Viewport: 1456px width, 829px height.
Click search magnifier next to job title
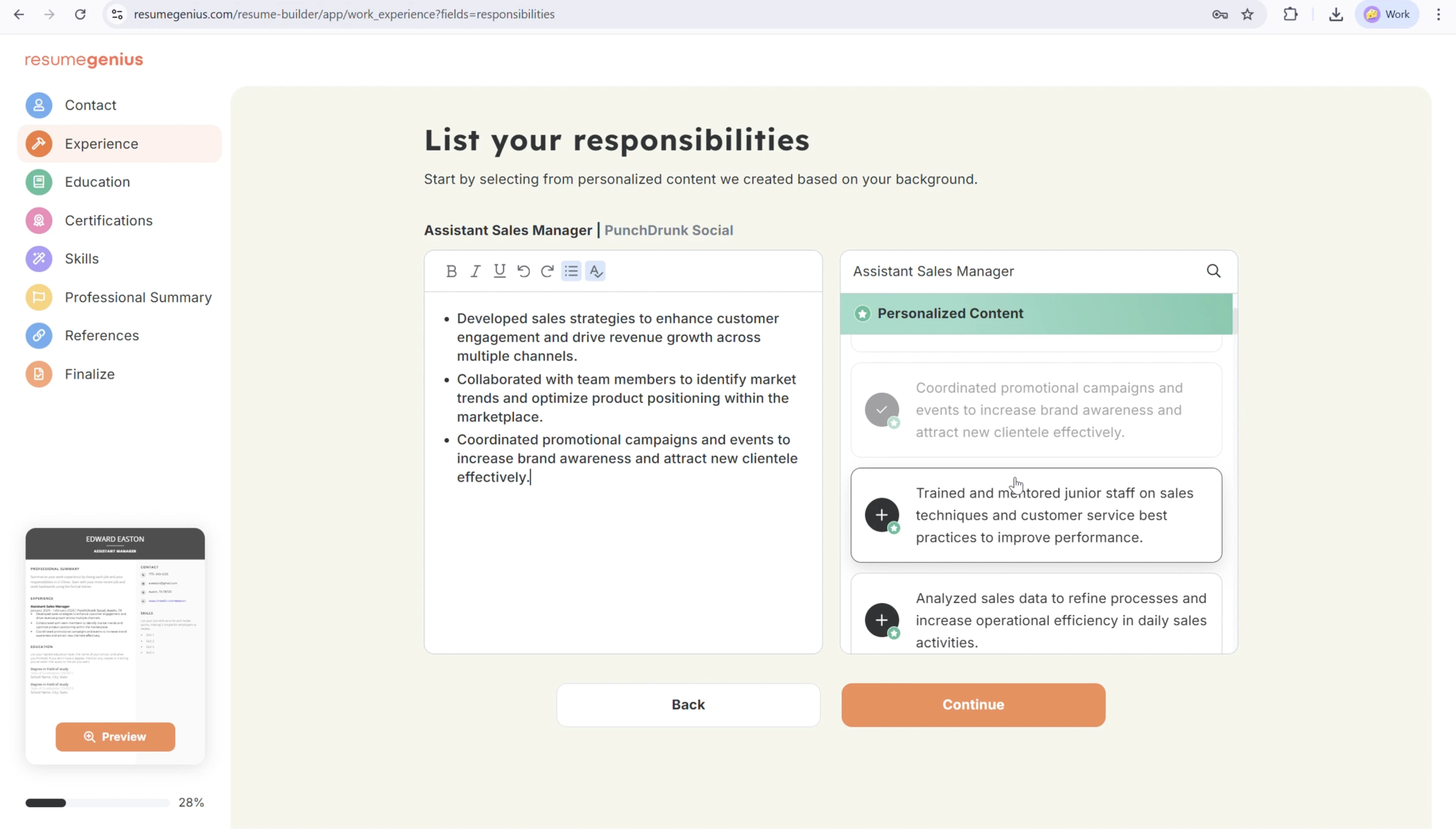(1213, 271)
